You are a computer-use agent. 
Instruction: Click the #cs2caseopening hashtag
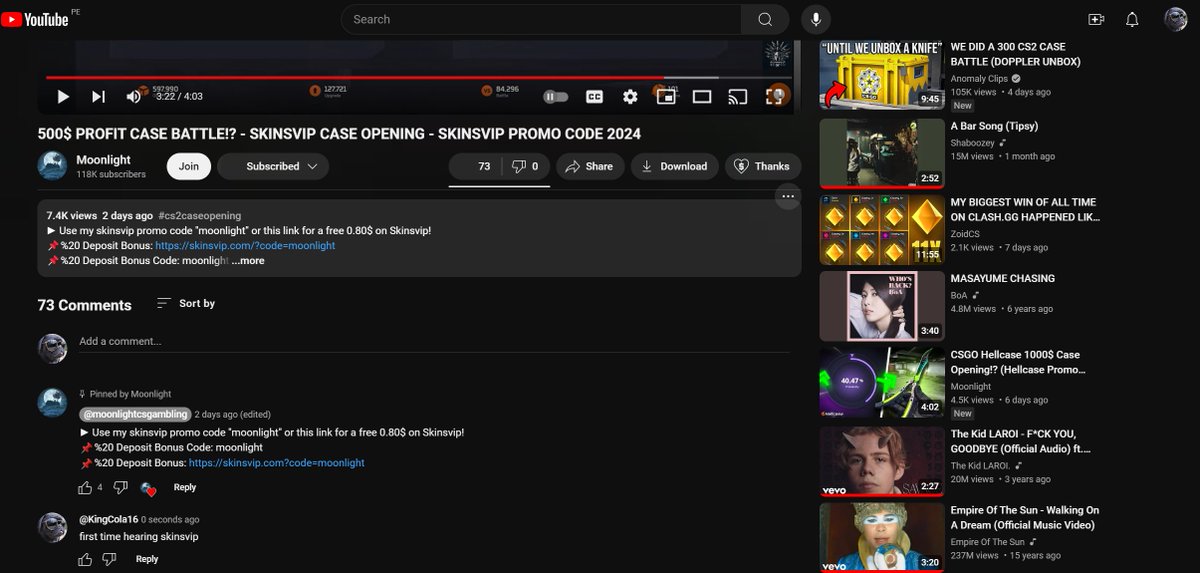199,215
